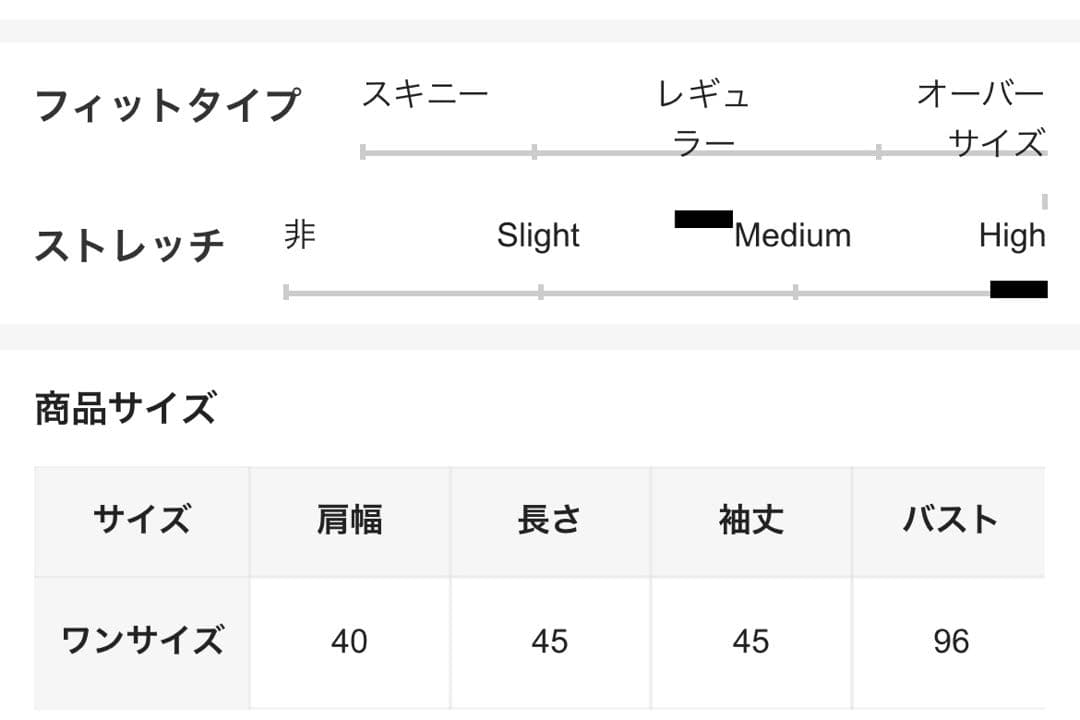This screenshot has height=720, width=1080.
Task: Click the Medium stretch label
Action: point(793,236)
